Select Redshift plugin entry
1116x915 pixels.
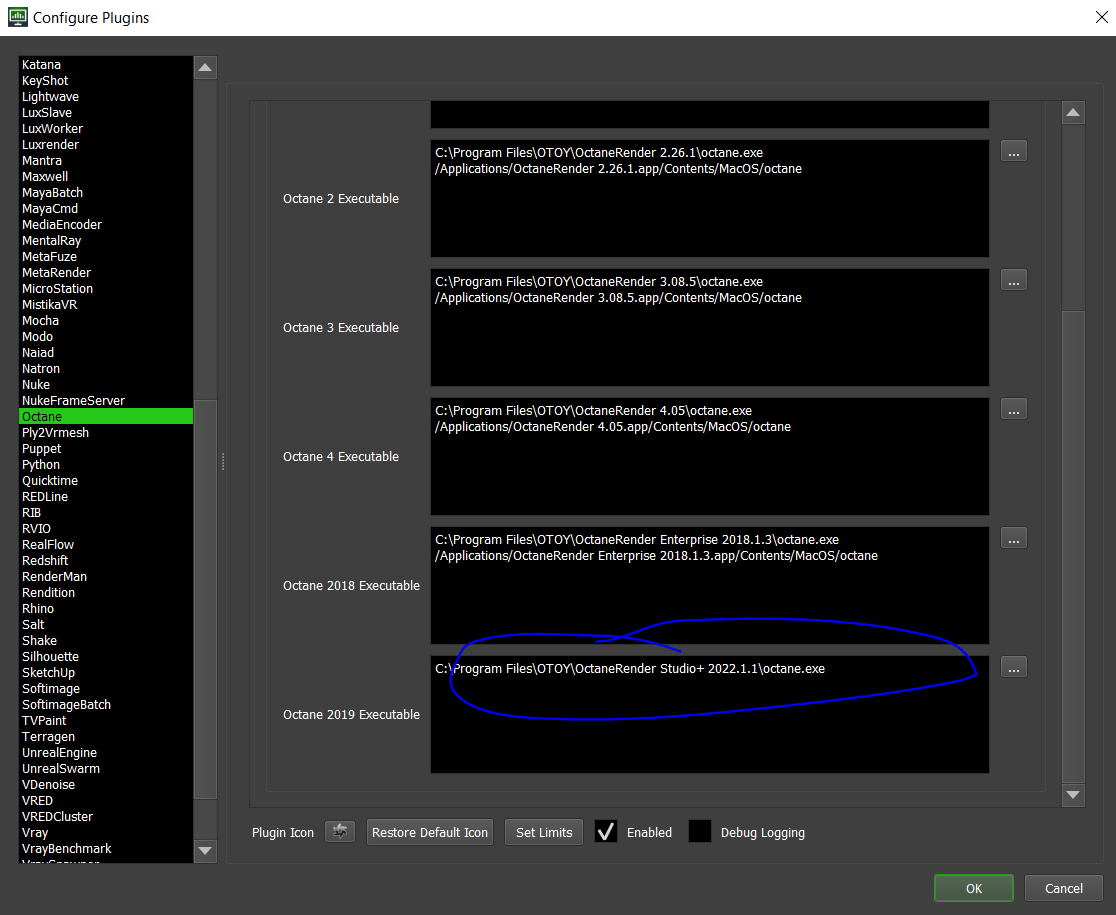[x=105, y=561]
